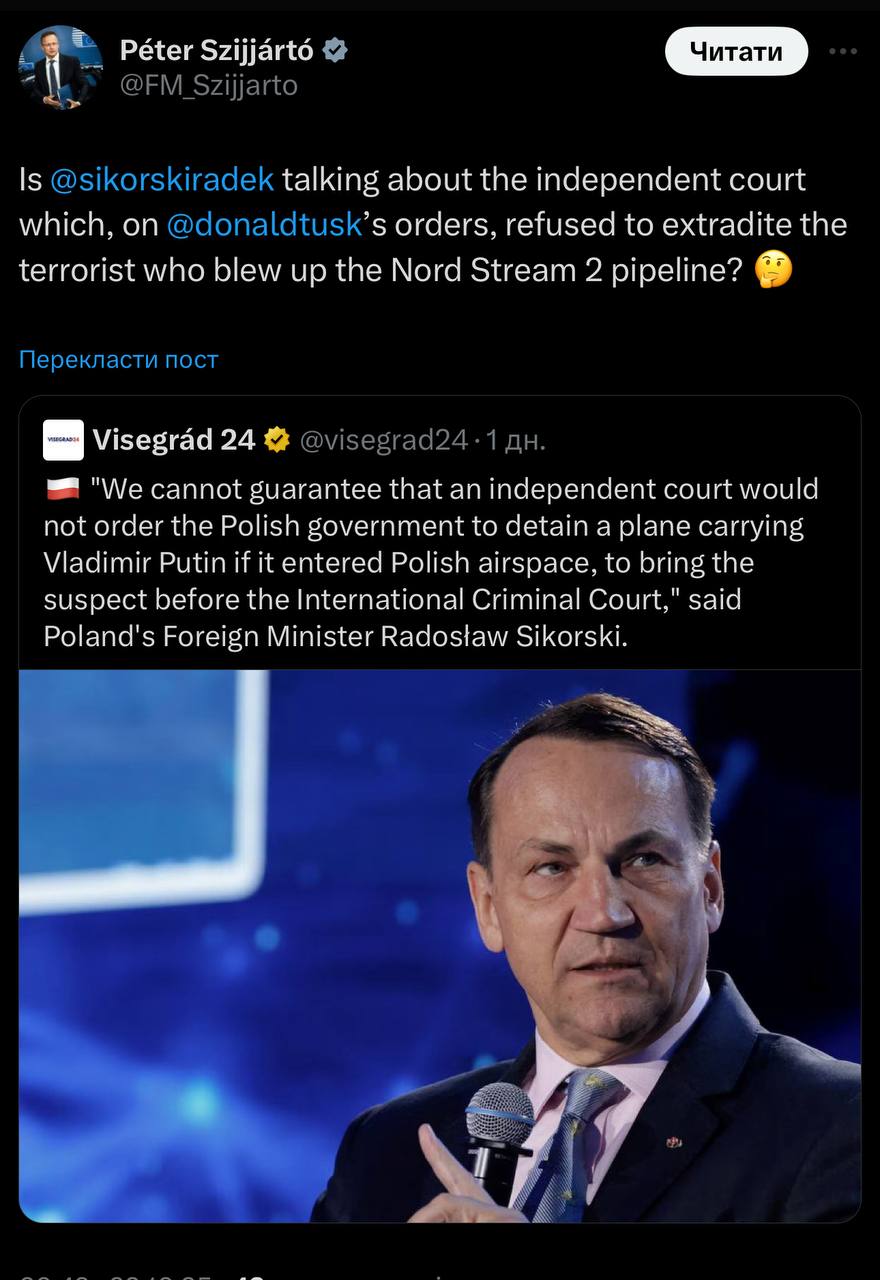The width and height of the screenshot is (880, 1280).
Task: Click the blue verified badge beside Szijjártó
Action: tap(336, 50)
